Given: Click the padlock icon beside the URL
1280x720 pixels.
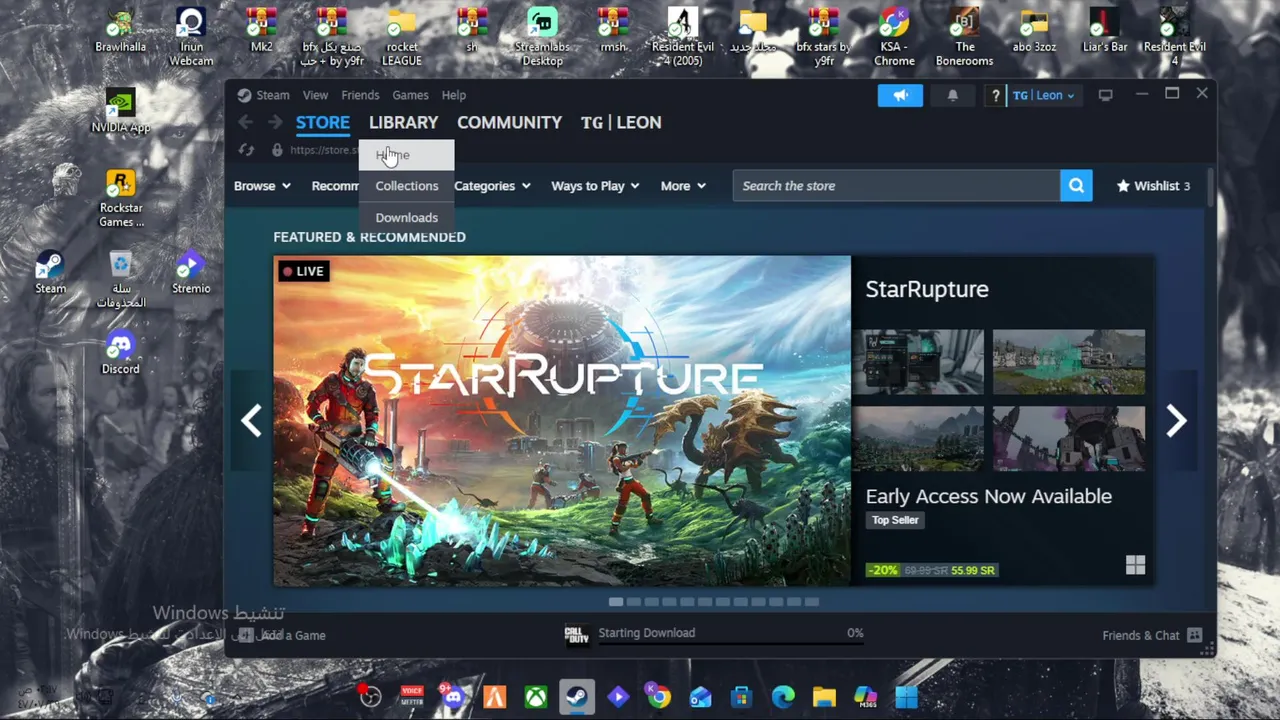Looking at the screenshot, I should [x=277, y=150].
